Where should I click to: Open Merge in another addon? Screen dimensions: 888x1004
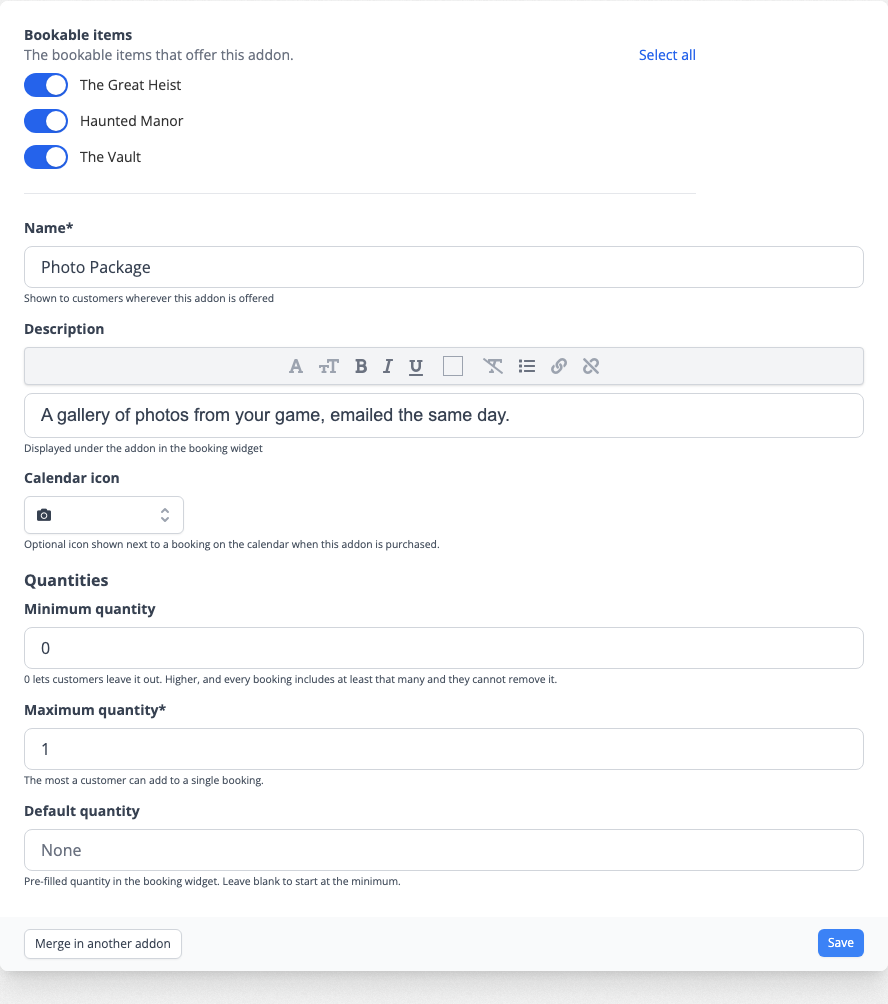103,944
